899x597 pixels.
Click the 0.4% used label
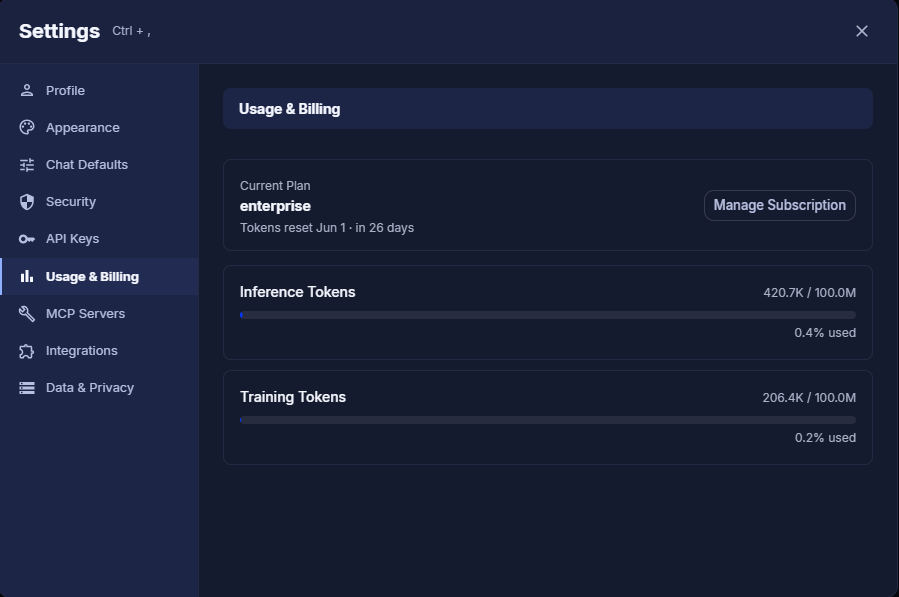pyautogui.click(x=825, y=333)
